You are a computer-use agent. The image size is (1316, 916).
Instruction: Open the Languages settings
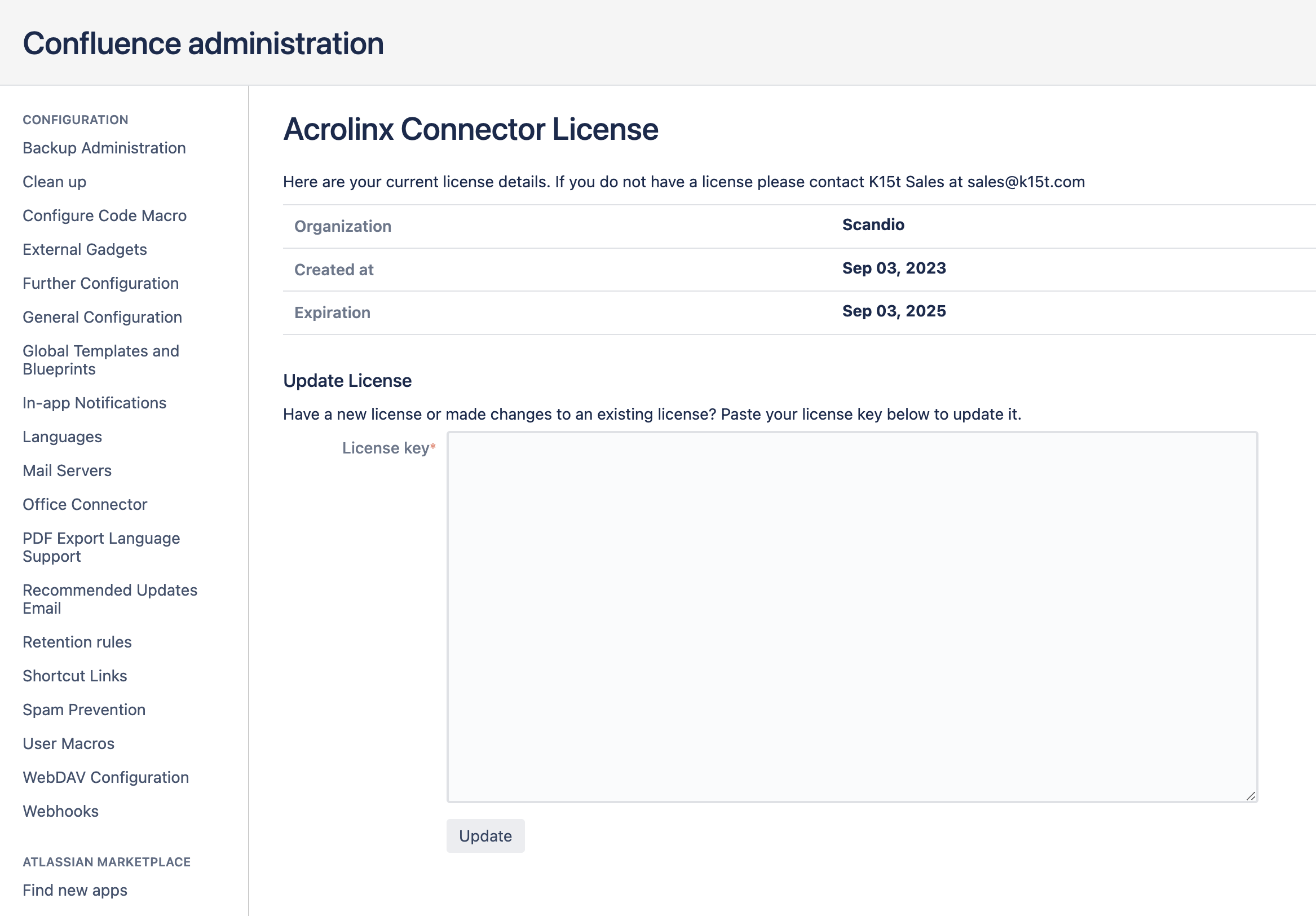62,437
